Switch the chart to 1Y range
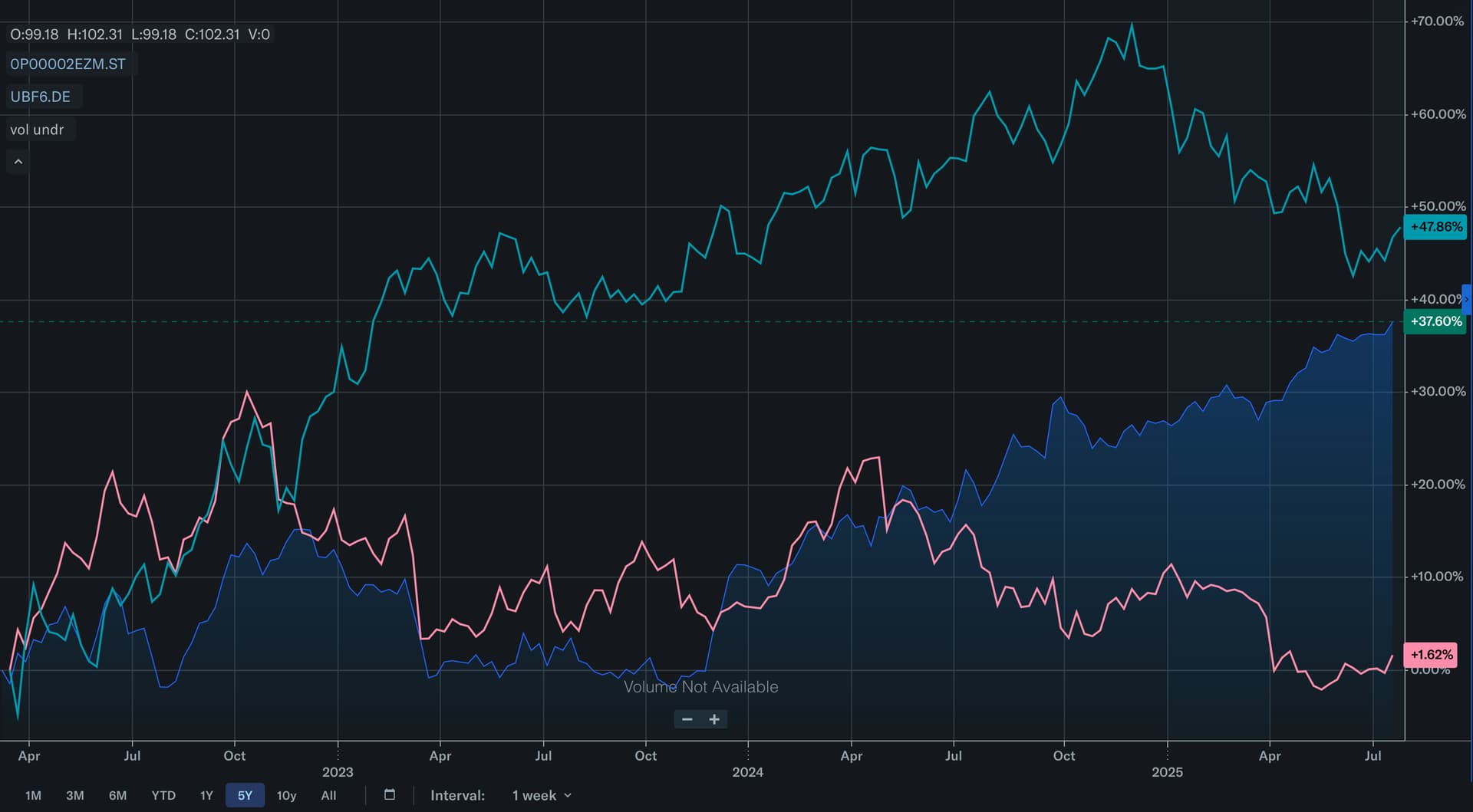Screen dimensions: 1473x812 pyautogui.click(x=206, y=795)
